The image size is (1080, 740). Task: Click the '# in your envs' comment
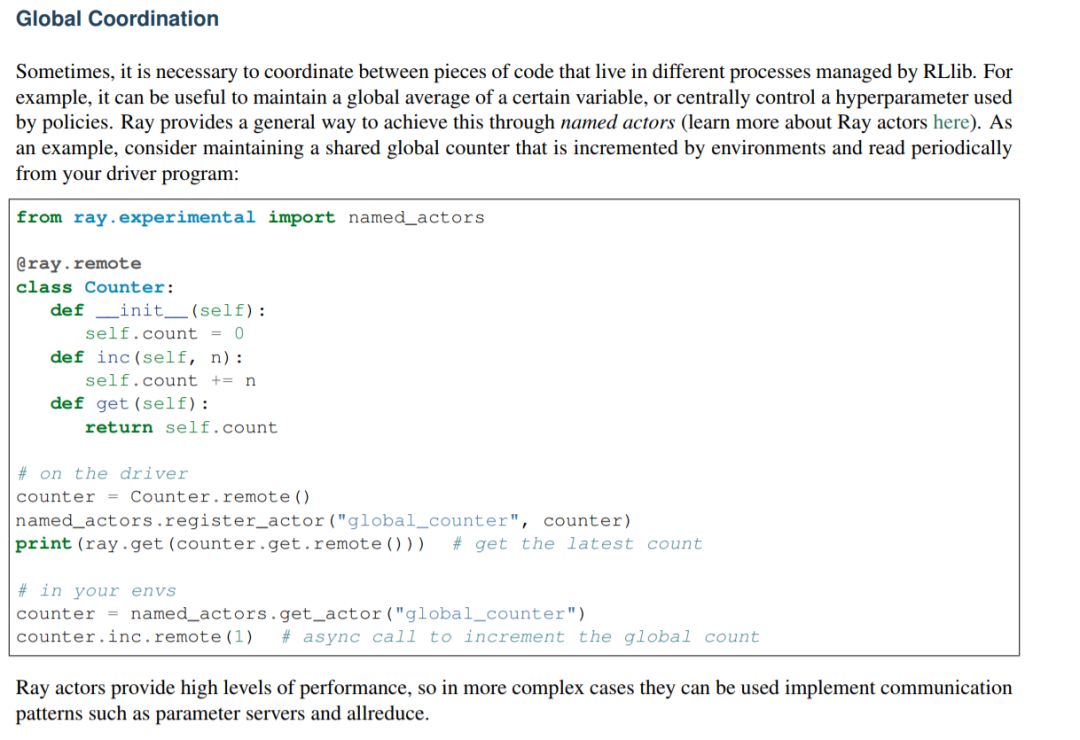click(96, 591)
